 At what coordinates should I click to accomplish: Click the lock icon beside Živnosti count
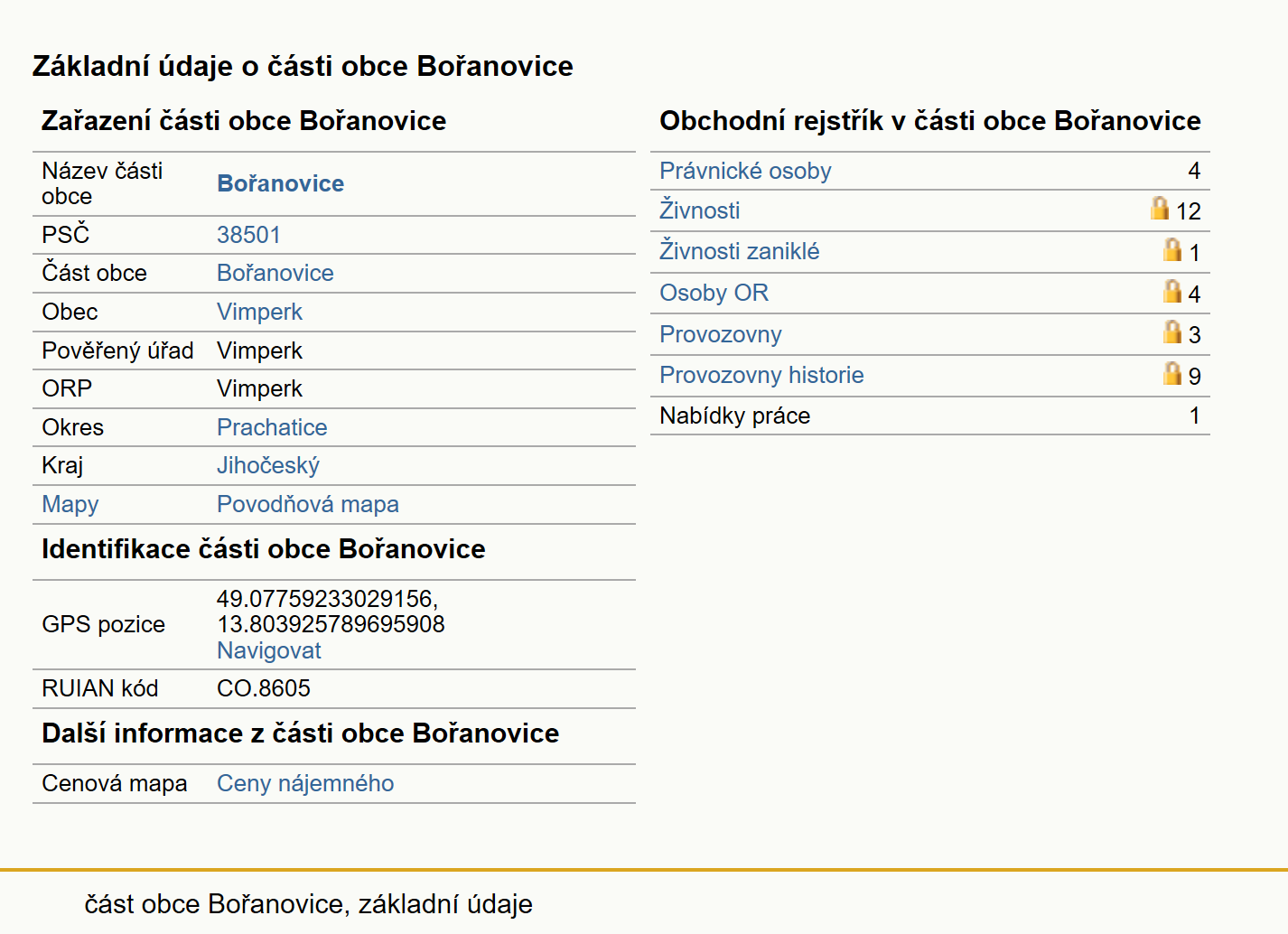tap(1160, 209)
